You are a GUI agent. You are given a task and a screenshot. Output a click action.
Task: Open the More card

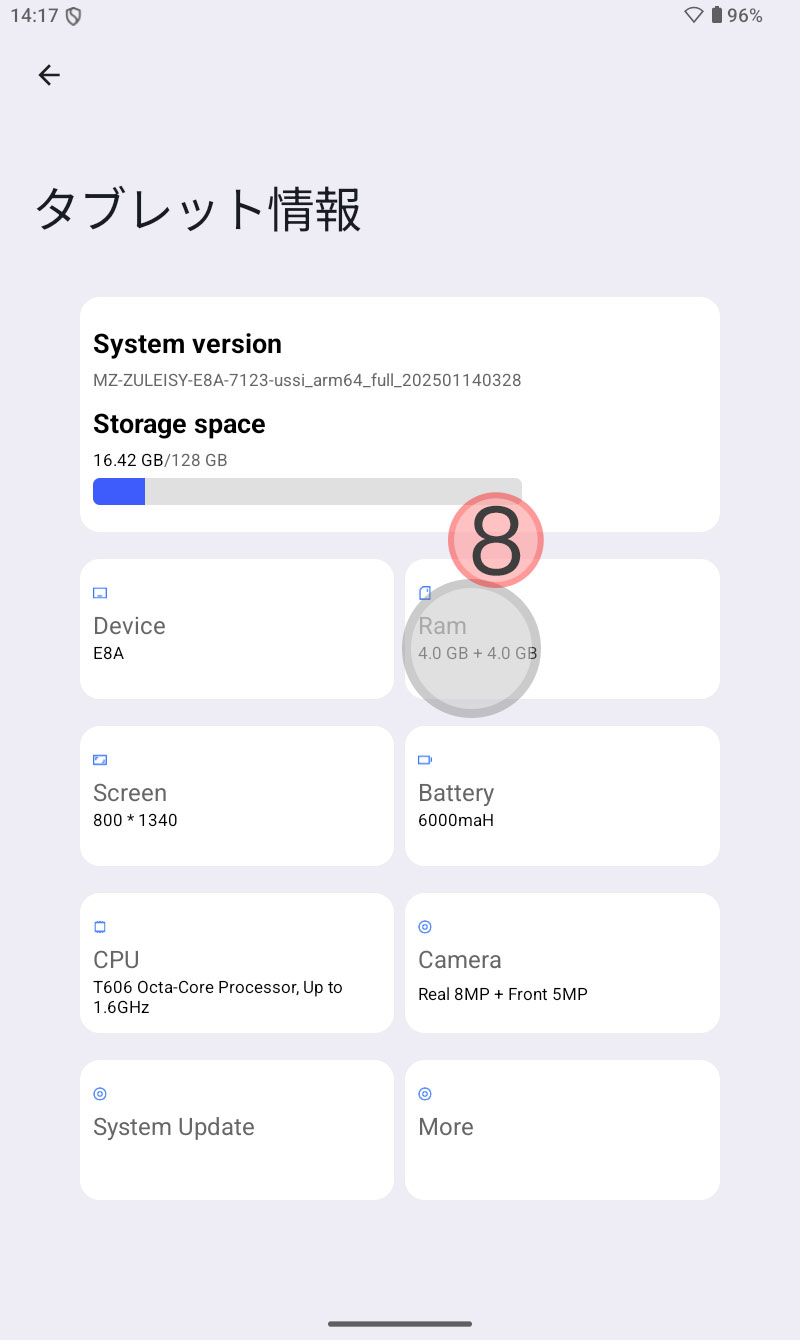click(562, 1130)
